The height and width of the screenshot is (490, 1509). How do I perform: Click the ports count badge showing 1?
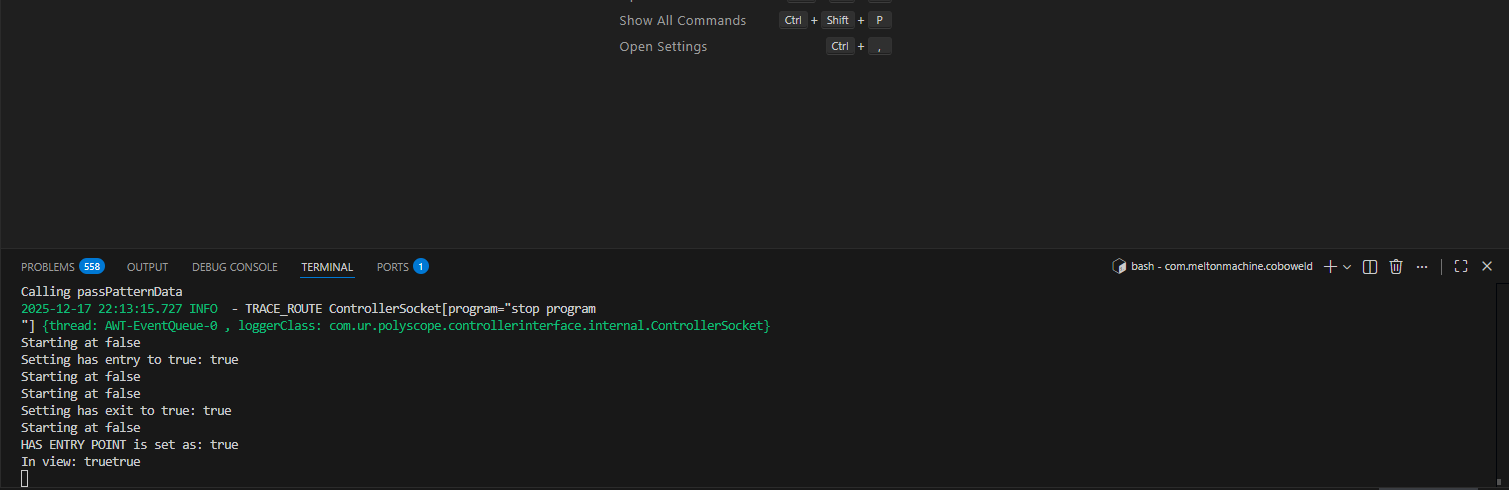tap(421, 266)
